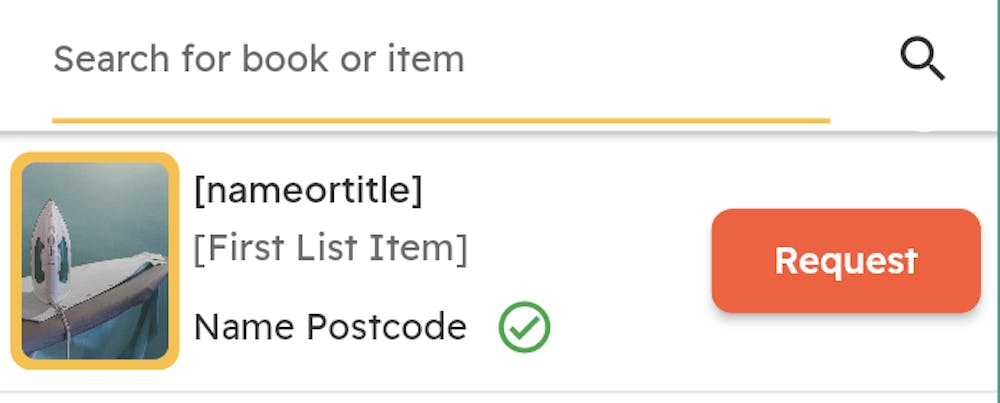Screen dimensions: 1000x403
Task: Click the grey [First List Item] line
Action: click(x=330, y=249)
